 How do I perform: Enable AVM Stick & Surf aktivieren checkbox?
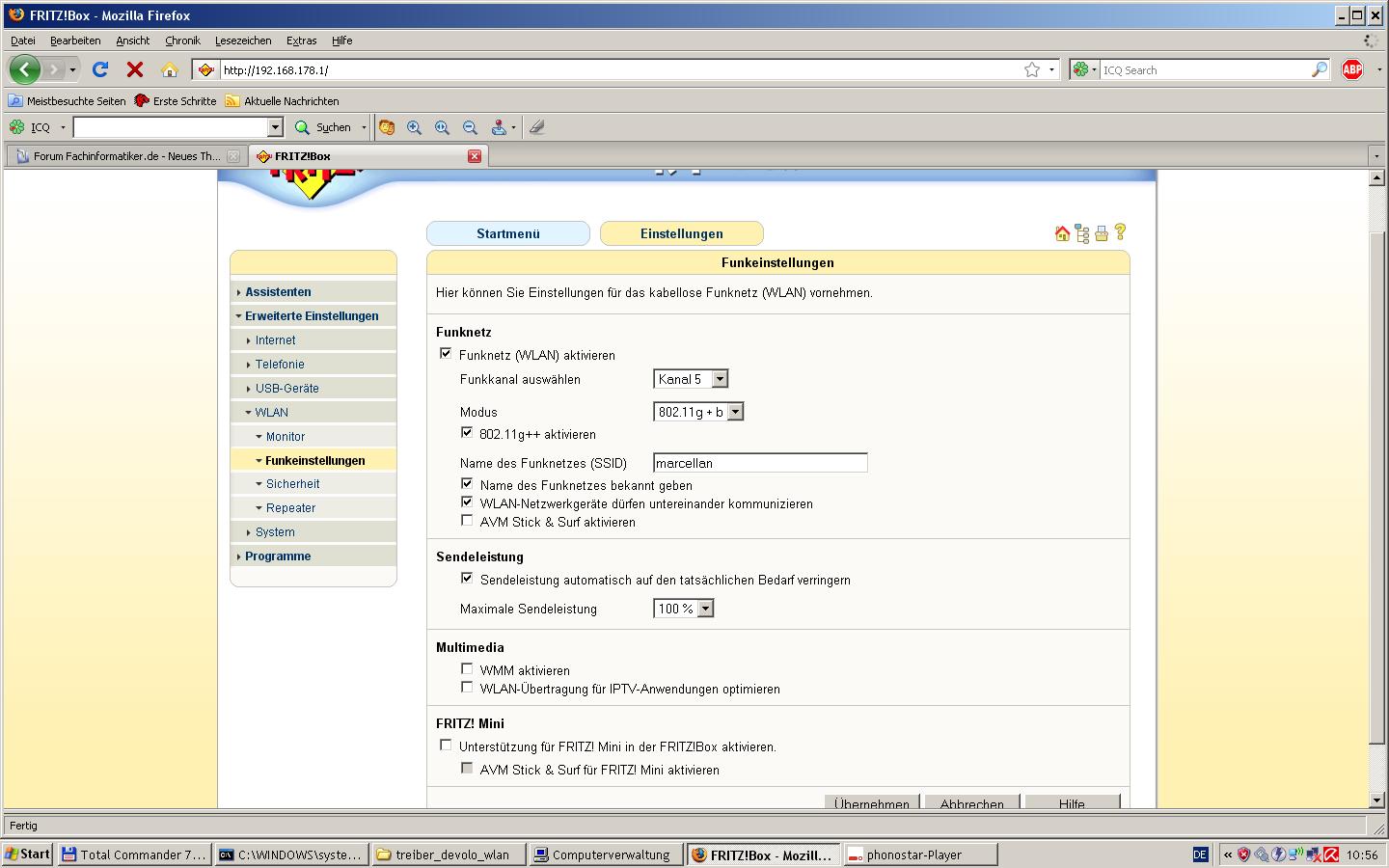click(x=467, y=521)
